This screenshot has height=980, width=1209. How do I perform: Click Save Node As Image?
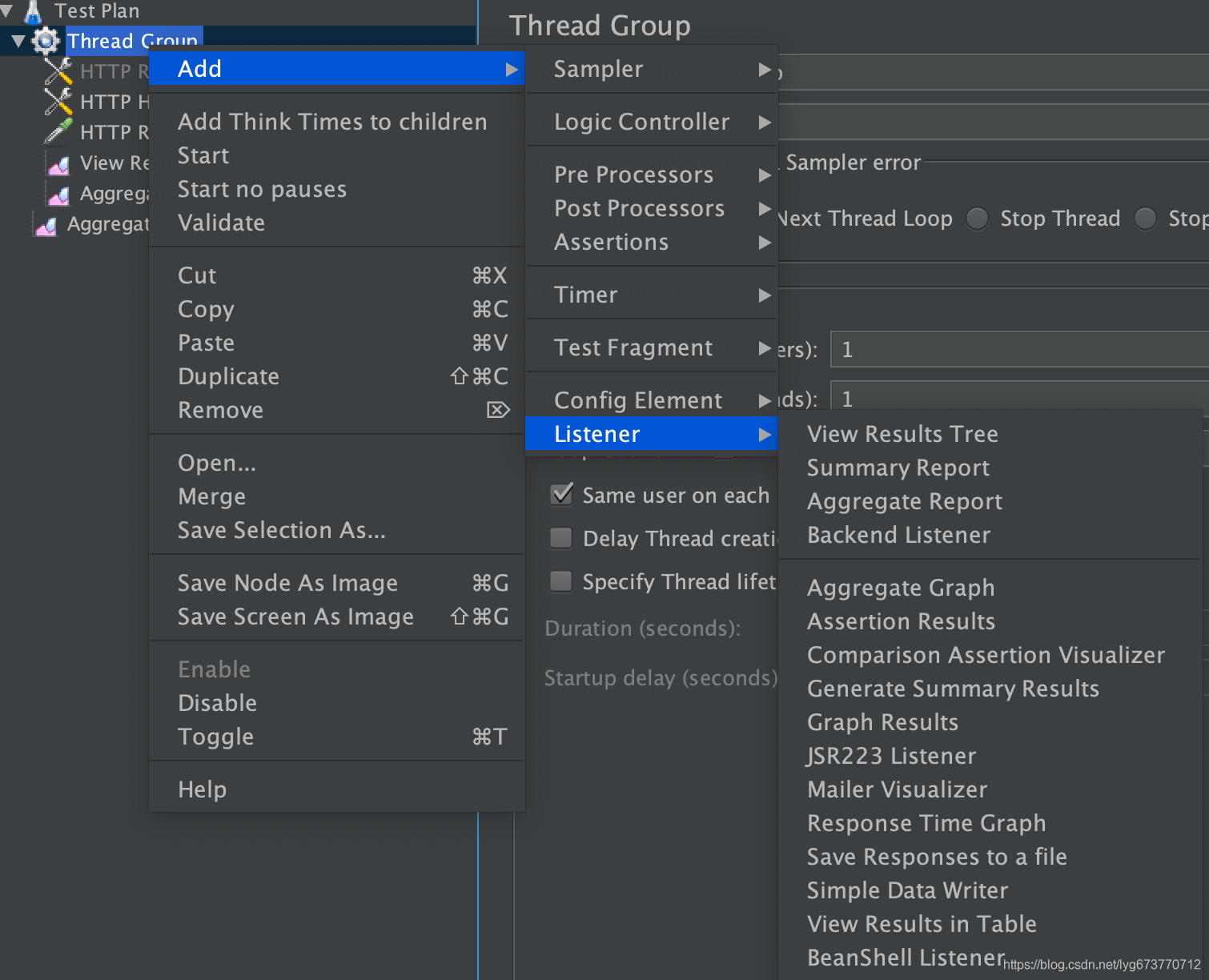[x=336, y=583]
